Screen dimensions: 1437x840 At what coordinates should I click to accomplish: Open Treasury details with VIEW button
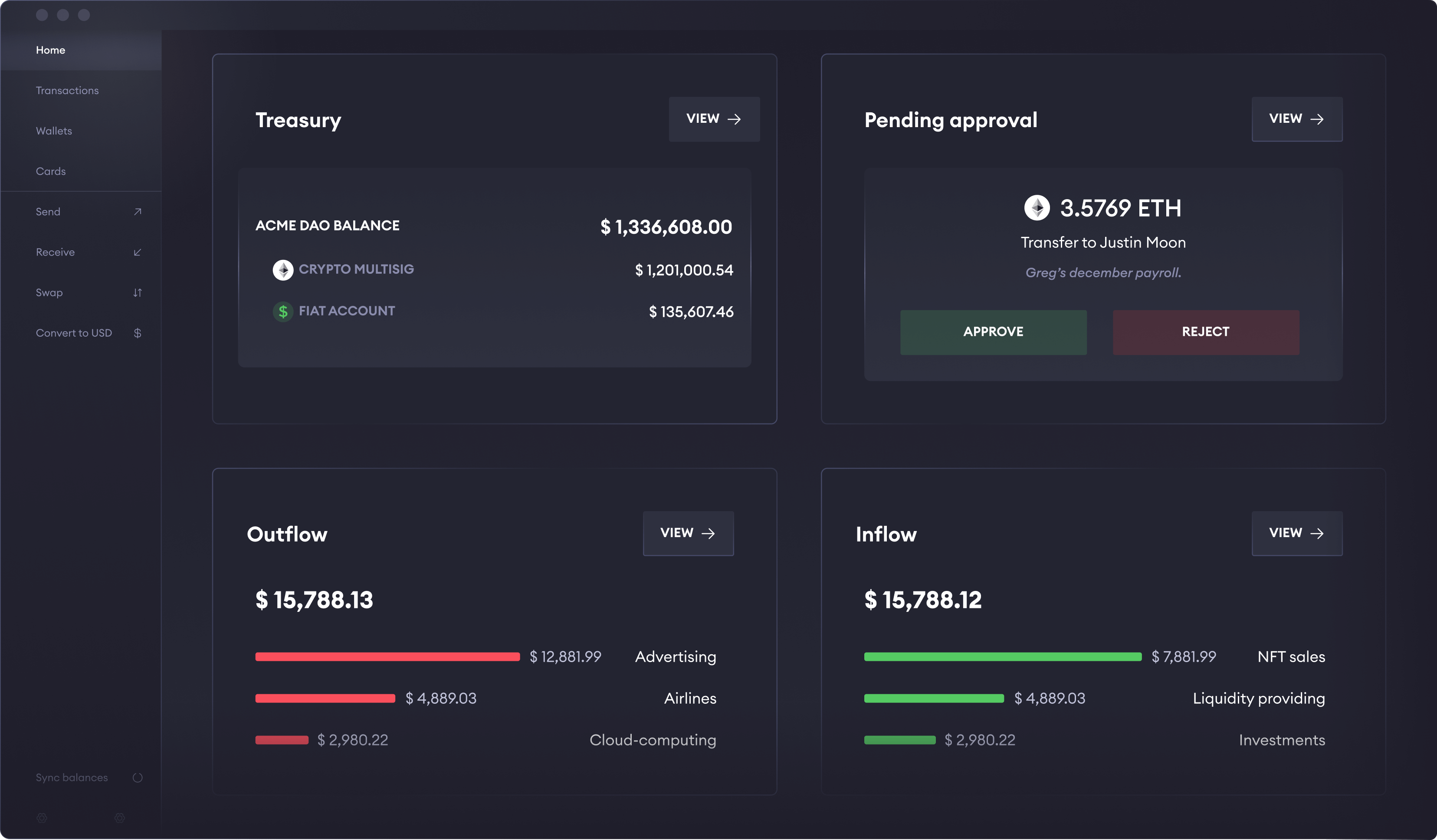click(x=714, y=119)
